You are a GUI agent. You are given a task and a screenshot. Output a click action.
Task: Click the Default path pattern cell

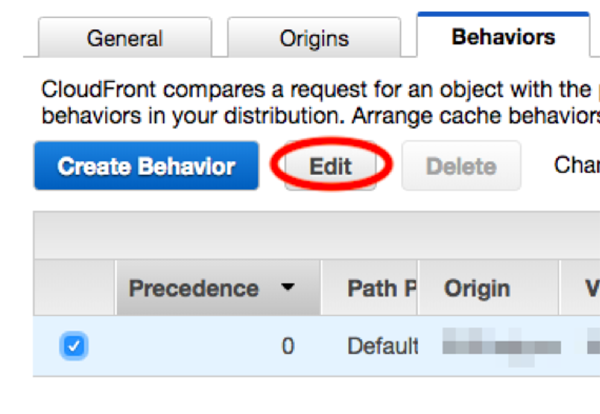tap(382, 347)
